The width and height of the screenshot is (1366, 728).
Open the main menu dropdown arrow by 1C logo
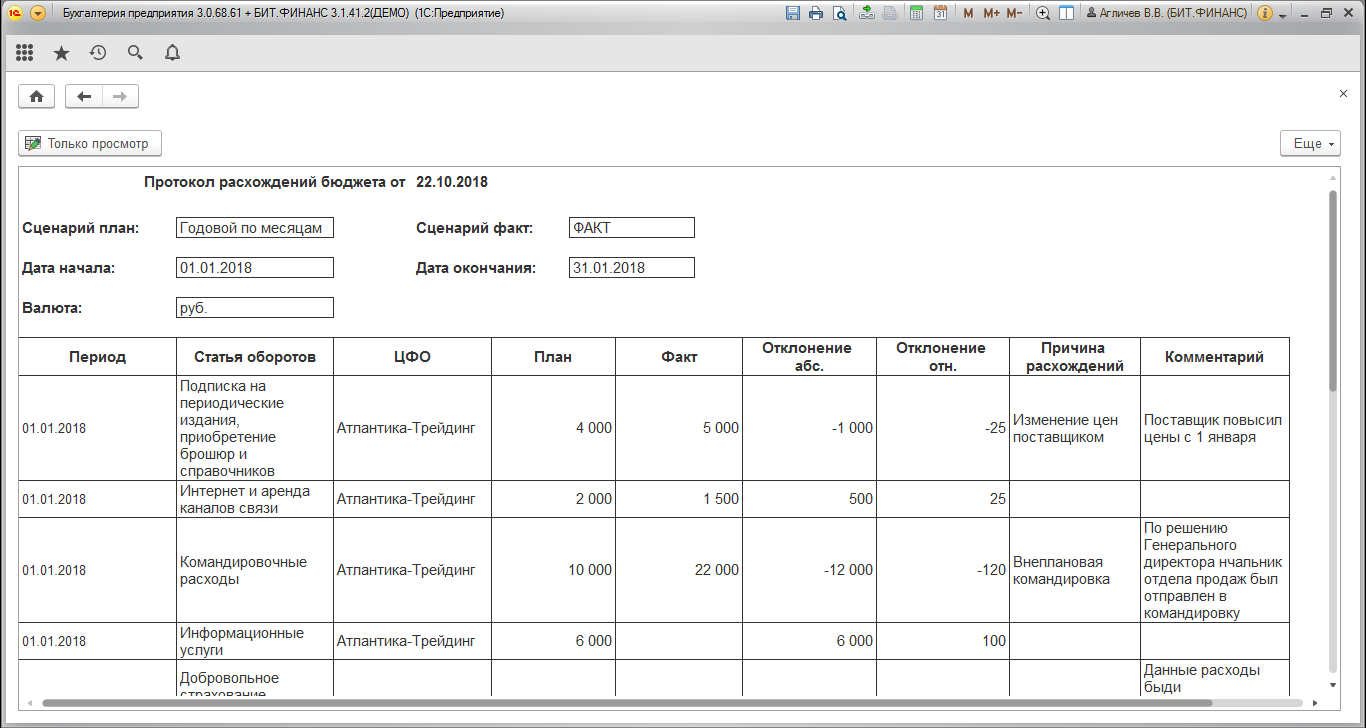(x=38, y=14)
